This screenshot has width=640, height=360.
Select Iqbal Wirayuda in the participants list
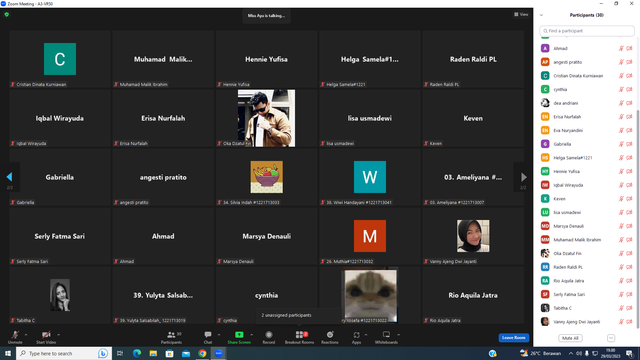pos(587,185)
